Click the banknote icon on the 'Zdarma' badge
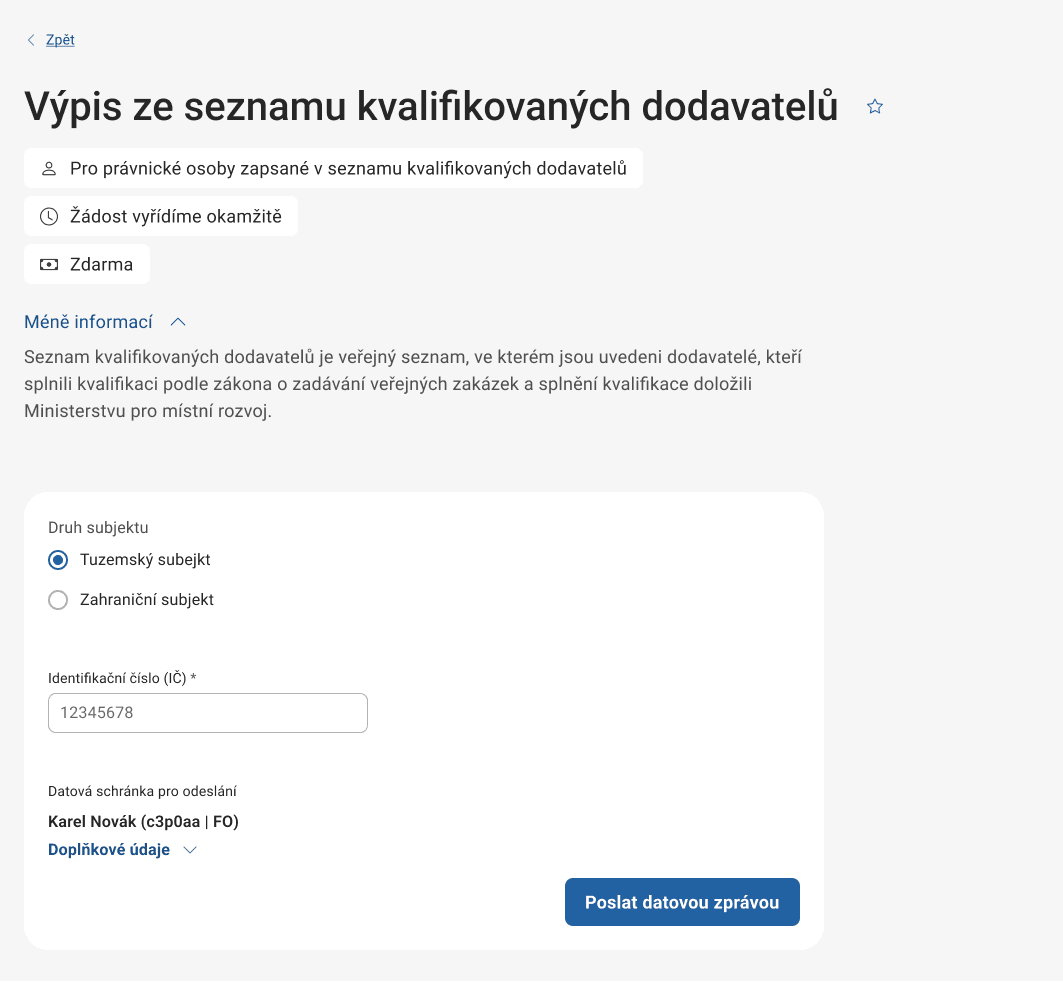1063x998 pixels. 49,264
